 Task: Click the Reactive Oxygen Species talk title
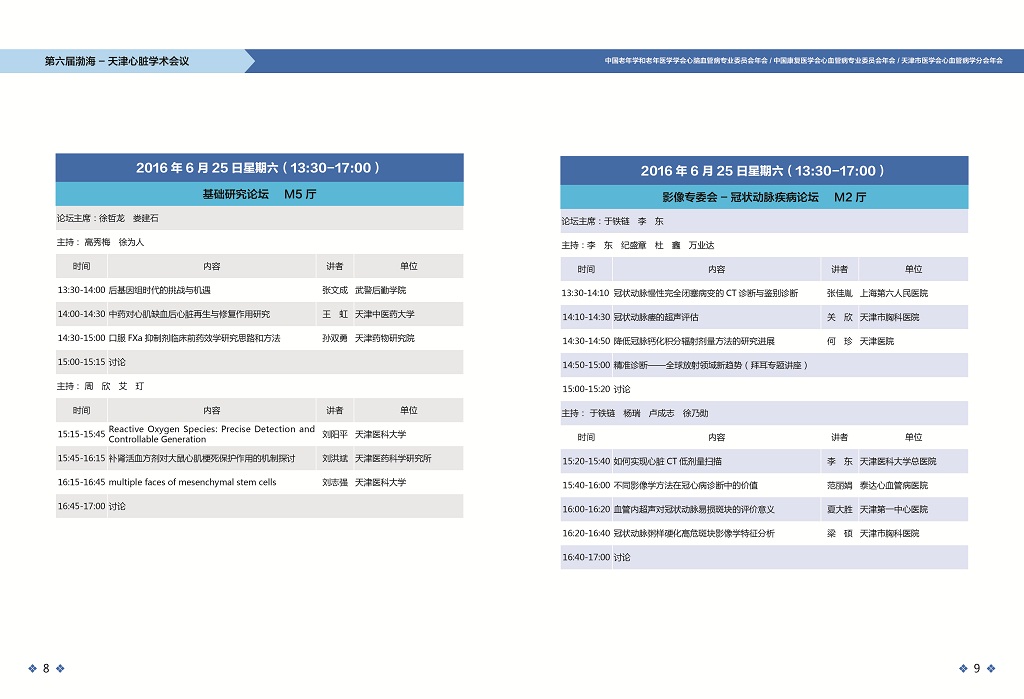[x=211, y=434]
